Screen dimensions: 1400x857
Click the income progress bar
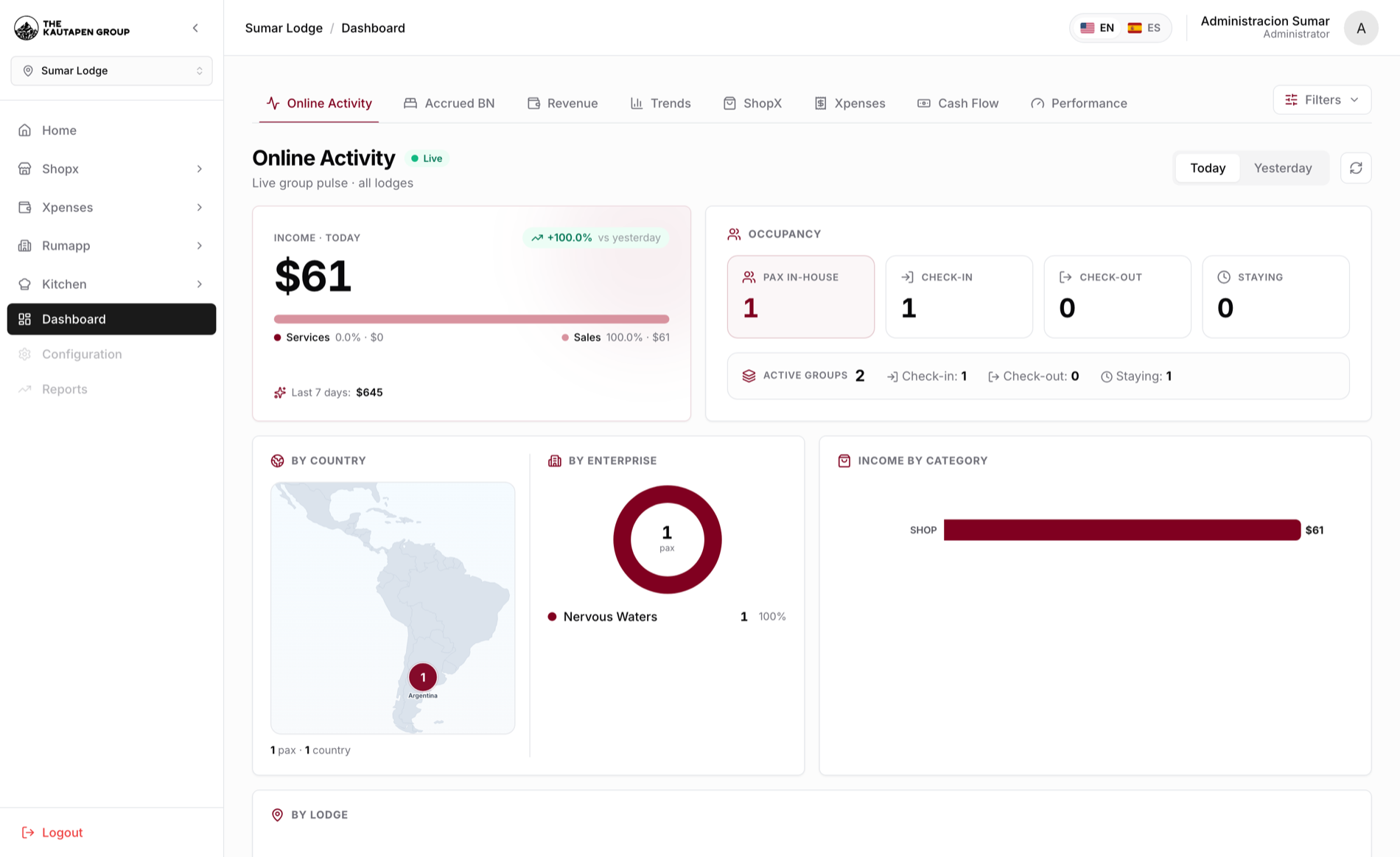click(x=472, y=319)
